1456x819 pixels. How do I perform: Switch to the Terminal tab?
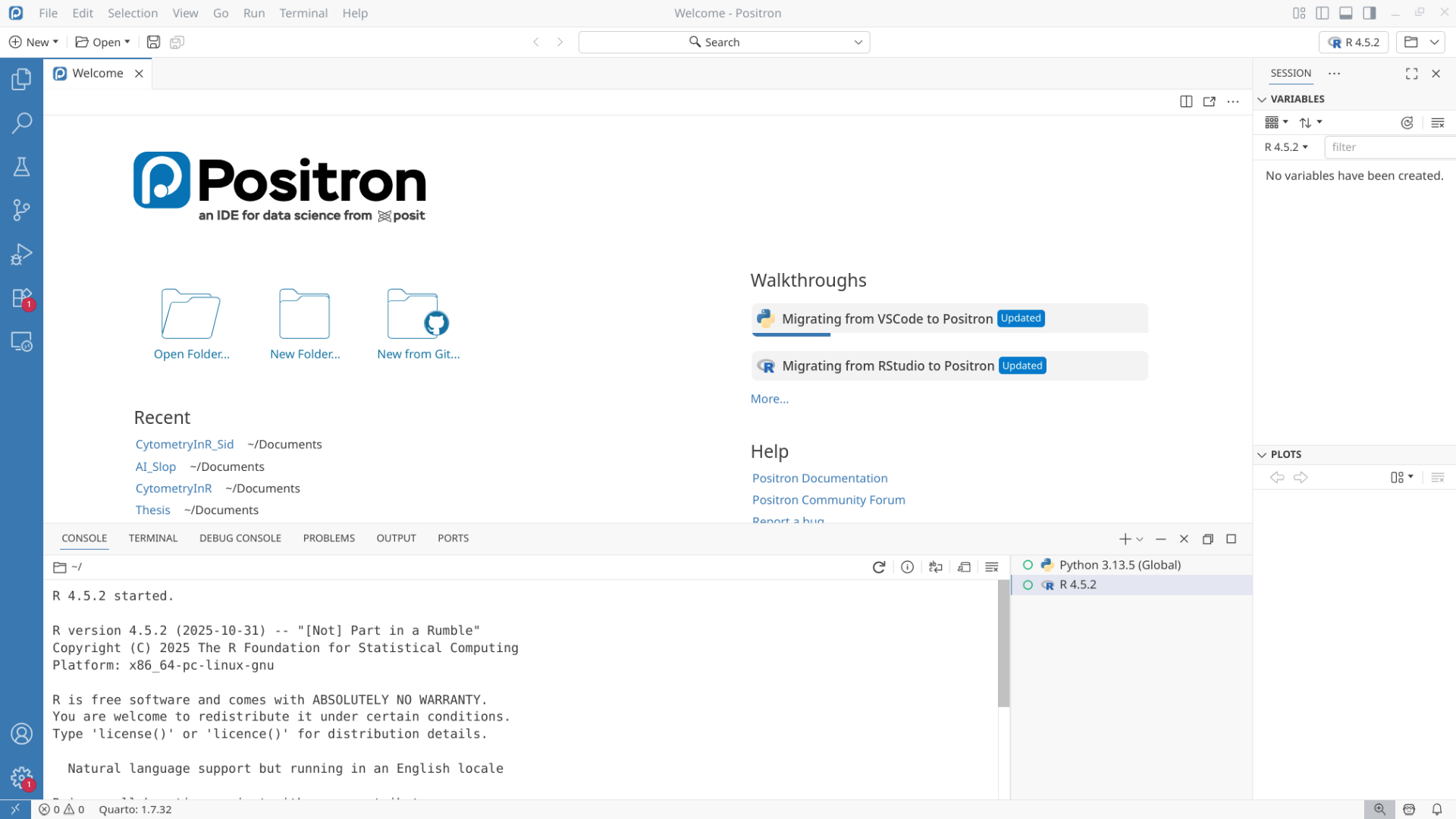pos(153,538)
